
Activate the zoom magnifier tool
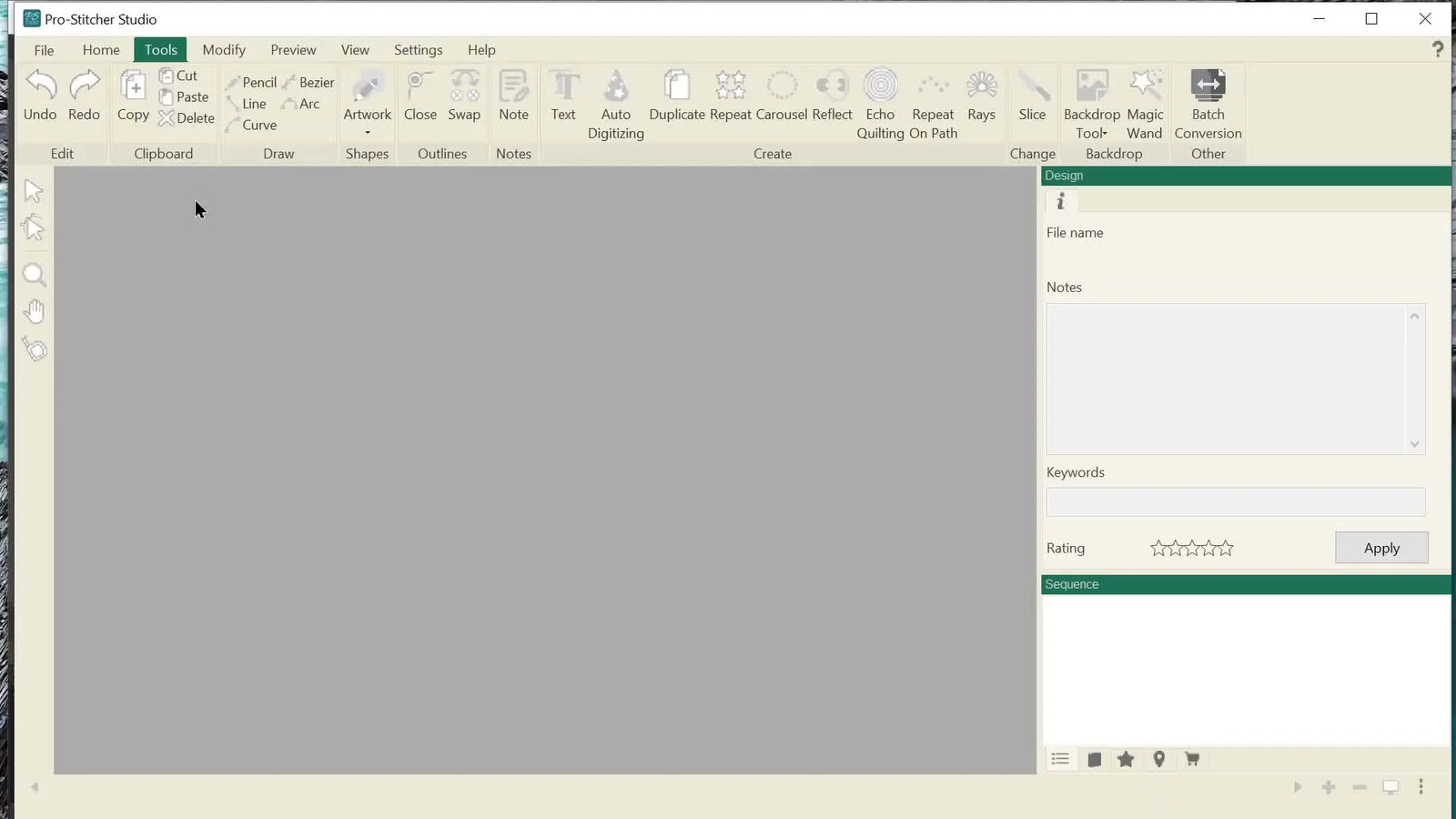coord(34,274)
